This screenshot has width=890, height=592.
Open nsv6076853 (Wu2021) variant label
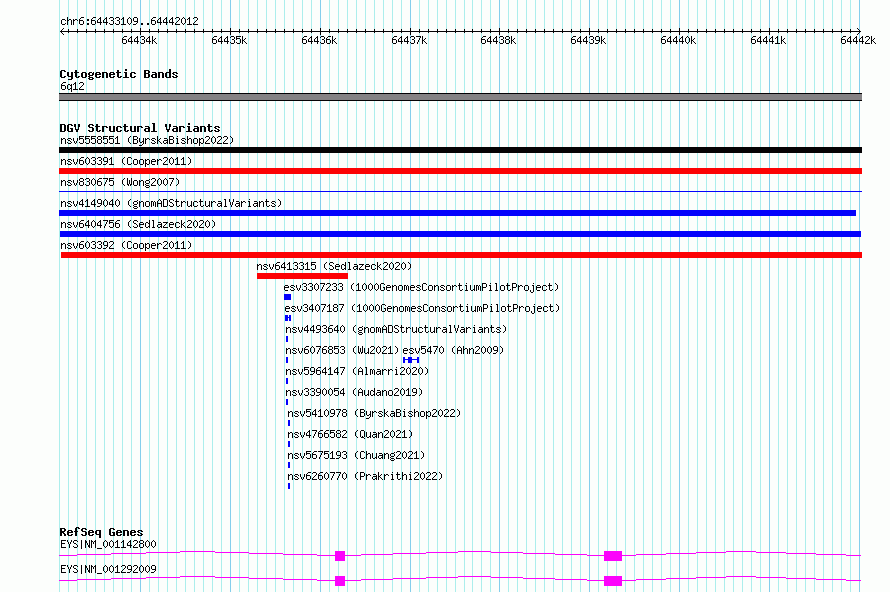tap(342, 350)
